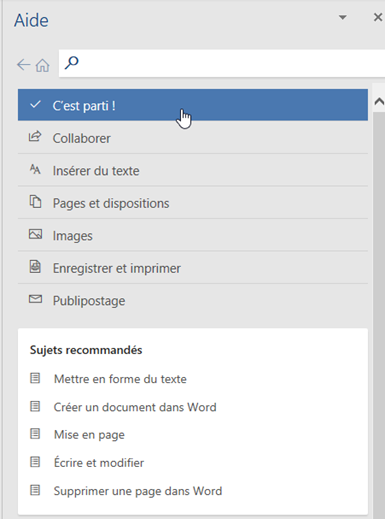Click the font icon beside Insérer du texte
This screenshot has width=385, height=519.
click(35, 169)
